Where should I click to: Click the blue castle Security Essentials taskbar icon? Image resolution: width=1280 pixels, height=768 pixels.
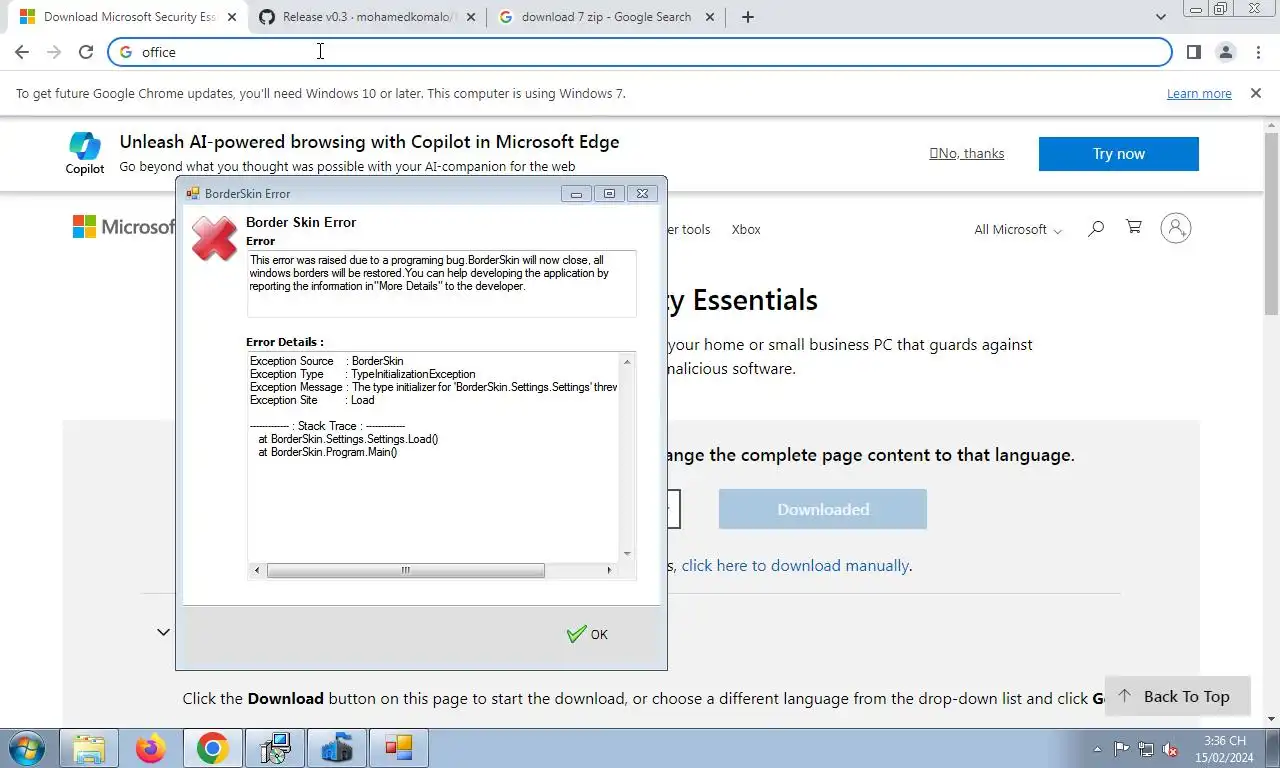tap(336, 748)
